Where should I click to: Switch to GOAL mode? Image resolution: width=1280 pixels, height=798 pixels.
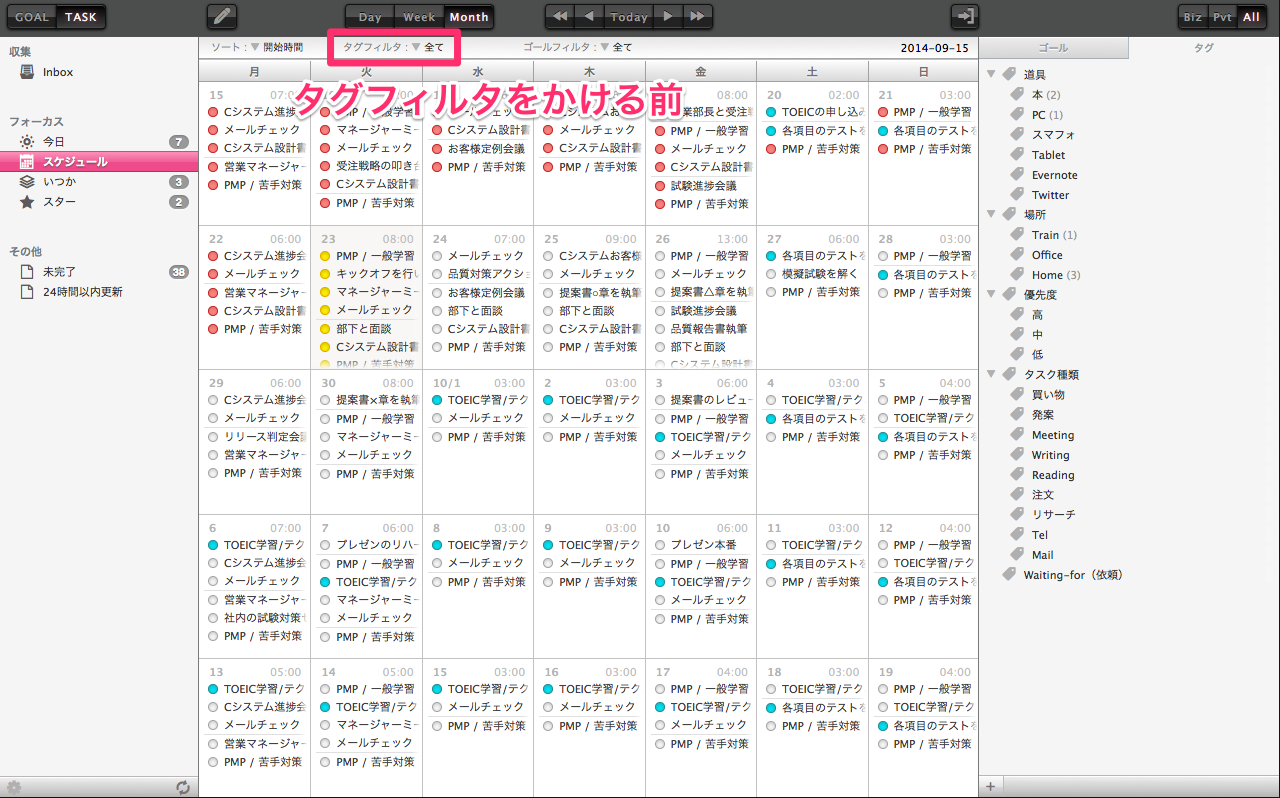(32, 17)
